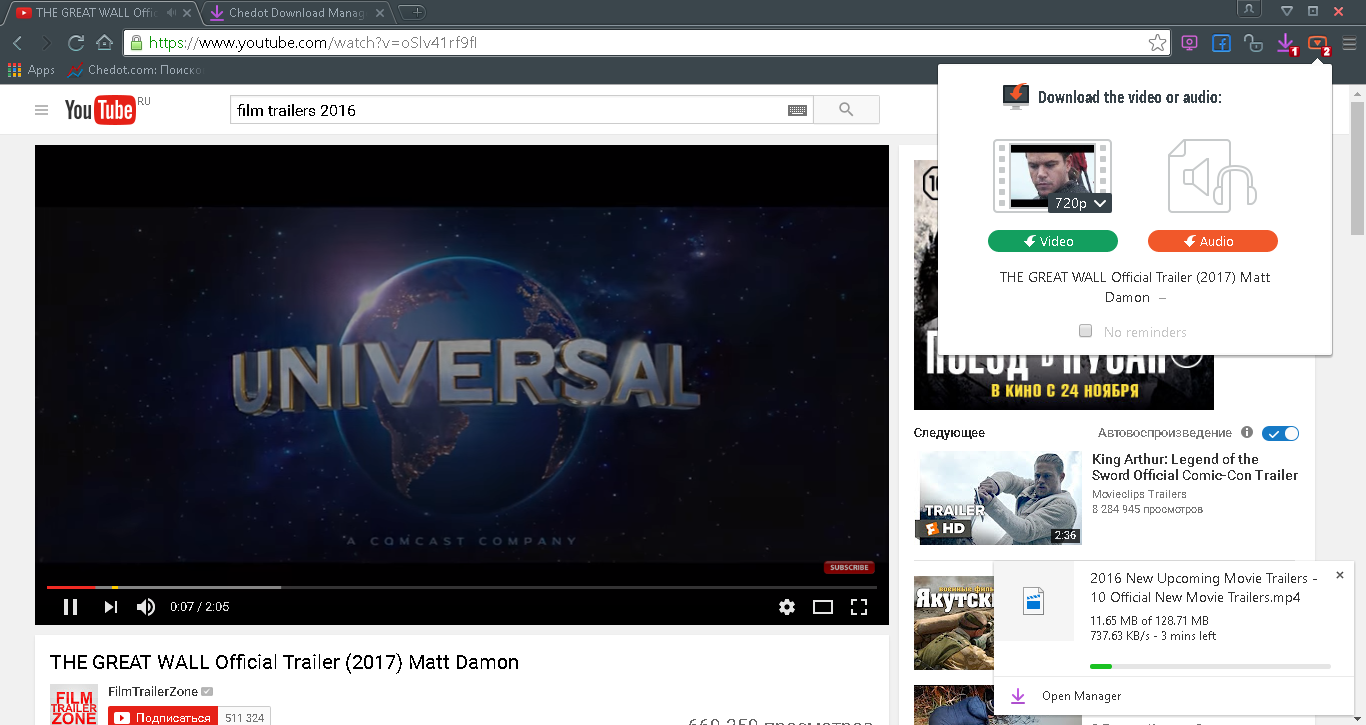Switch to theater mode in player
Screen dimensions: 1366x725
(823, 606)
